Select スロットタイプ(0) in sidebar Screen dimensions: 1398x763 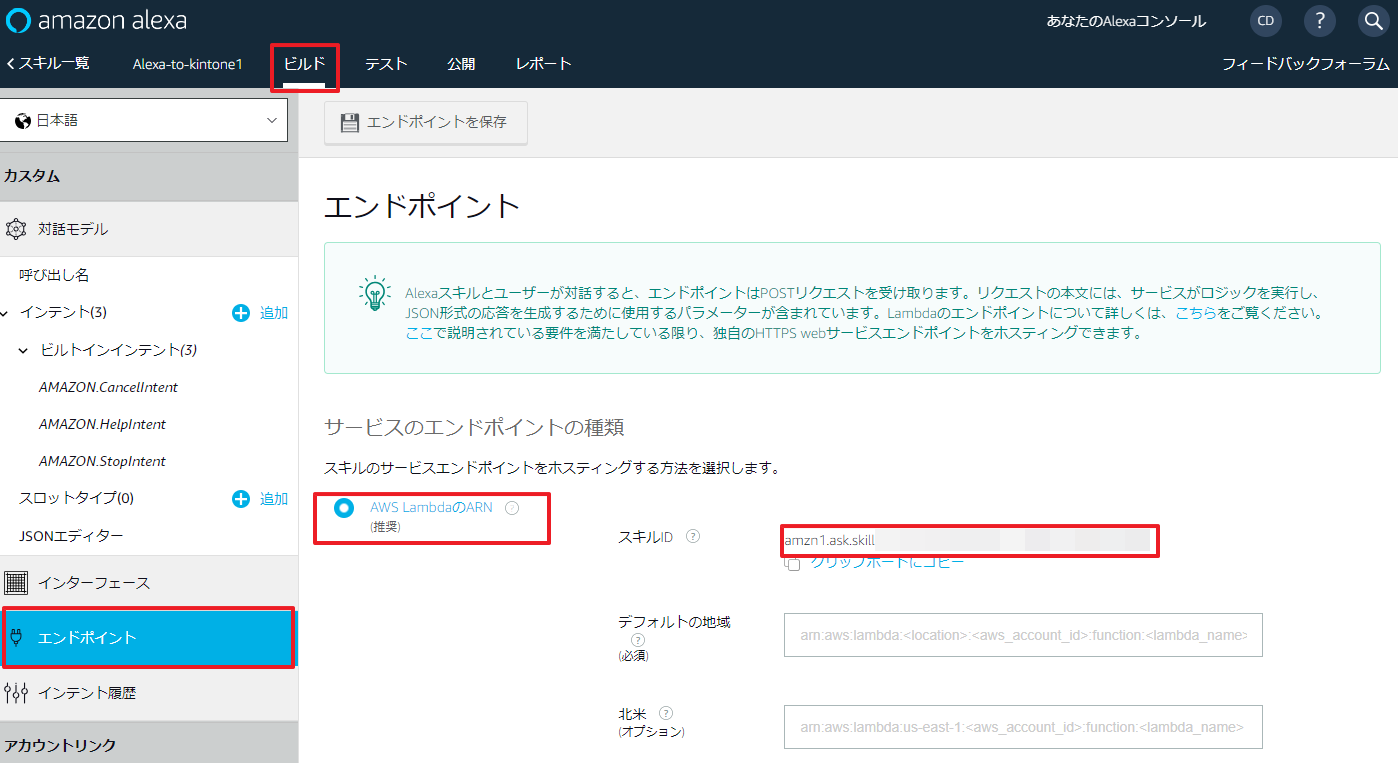76,498
